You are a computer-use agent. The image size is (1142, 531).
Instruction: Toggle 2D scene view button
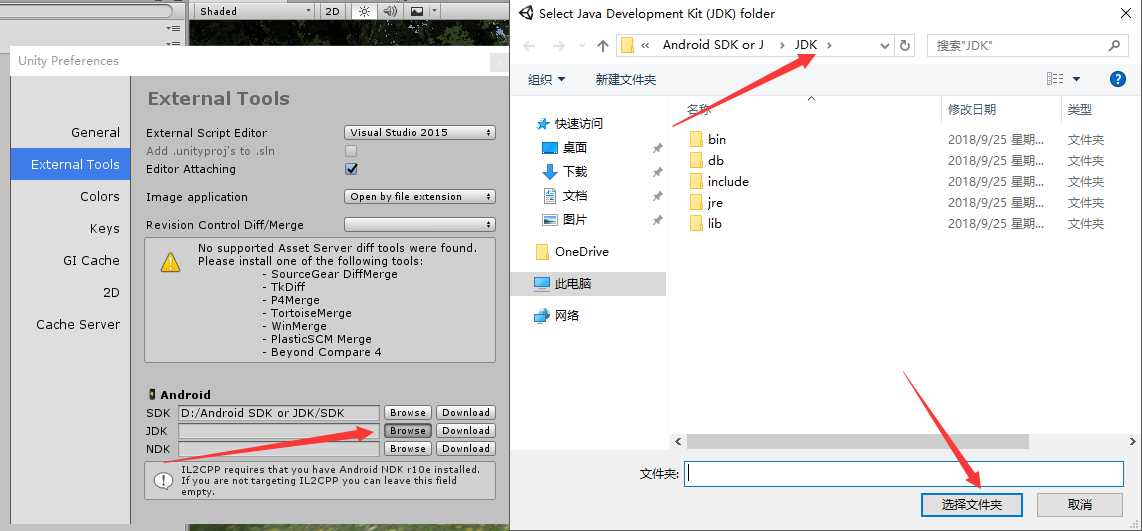tap(332, 11)
